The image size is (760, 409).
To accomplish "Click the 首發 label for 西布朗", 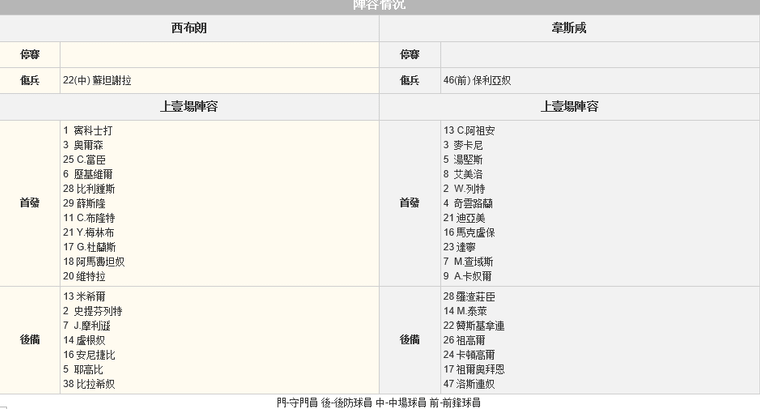I will pyautogui.click(x=30, y=203).
